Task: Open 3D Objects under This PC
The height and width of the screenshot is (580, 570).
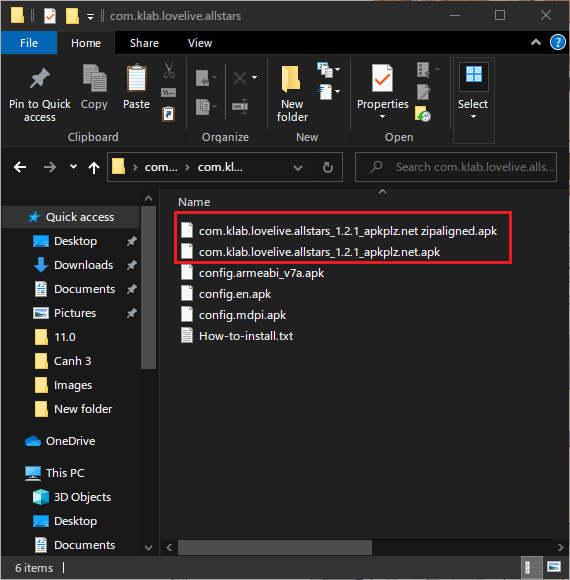Action: (x=72, y=497)
